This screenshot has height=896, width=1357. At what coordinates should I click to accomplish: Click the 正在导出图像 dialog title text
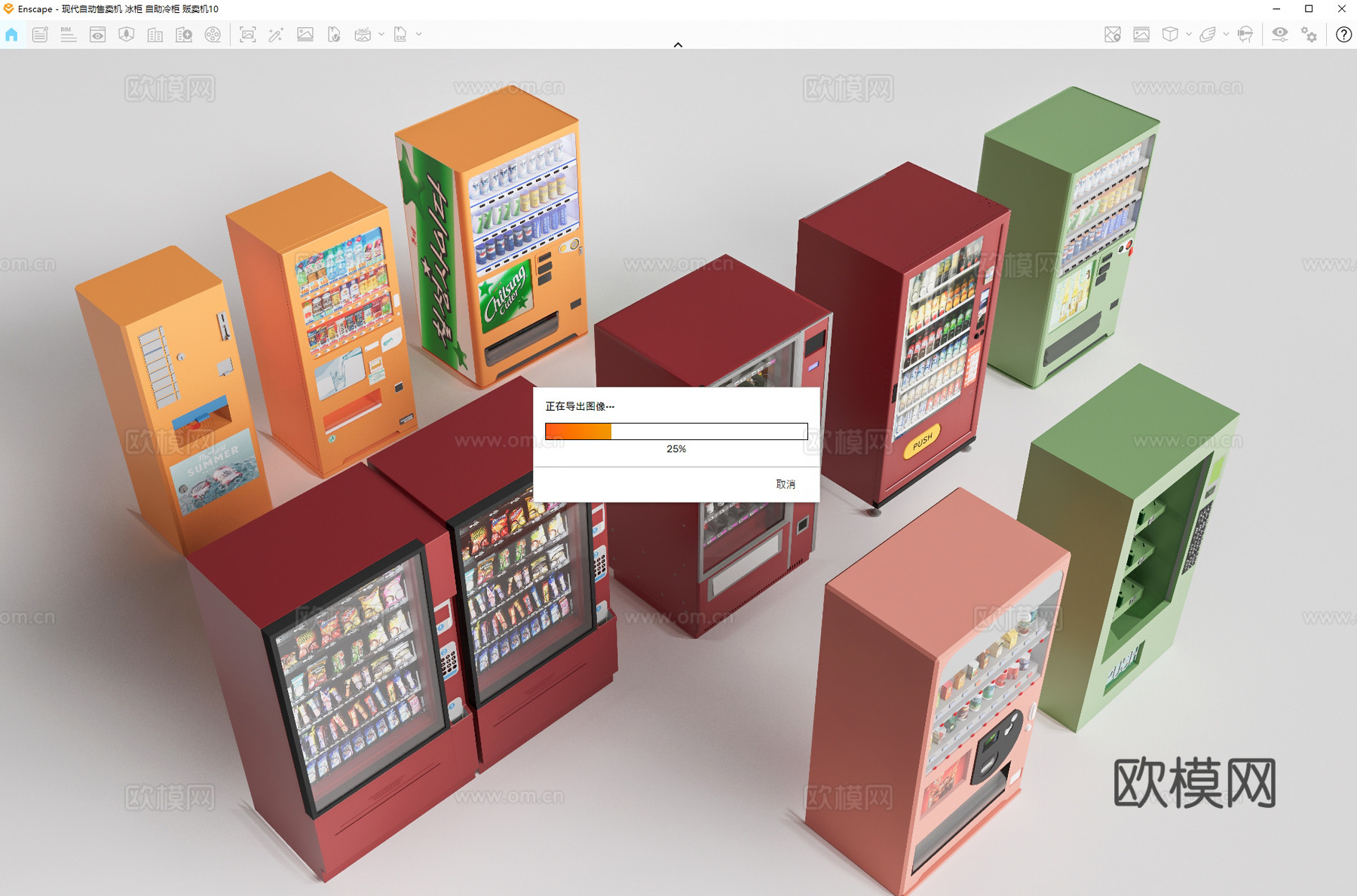(x=580, y=406)
